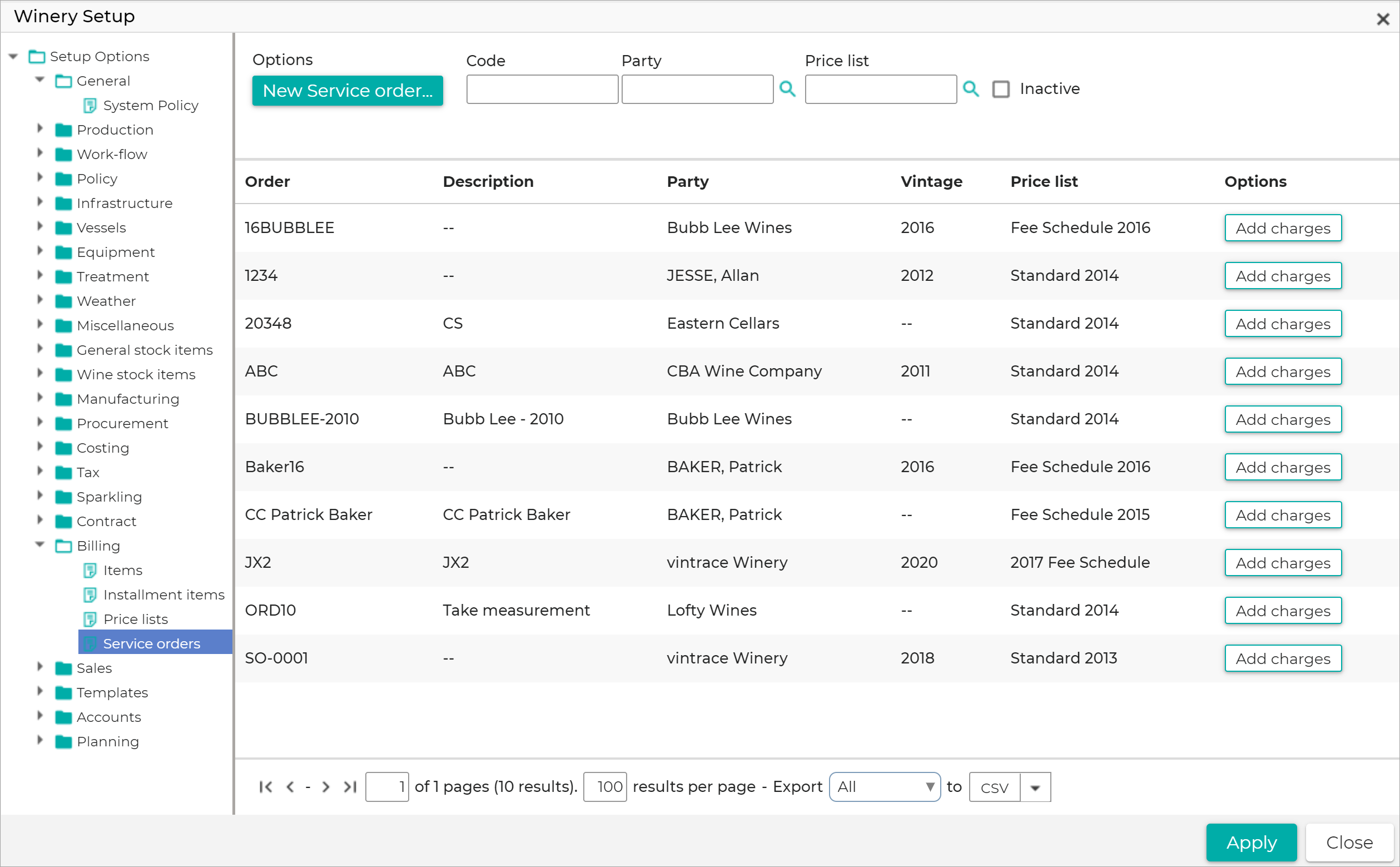The image size is (1400, 867).
Task: Collapse the General folder arrow
Action: click(40, 80)
